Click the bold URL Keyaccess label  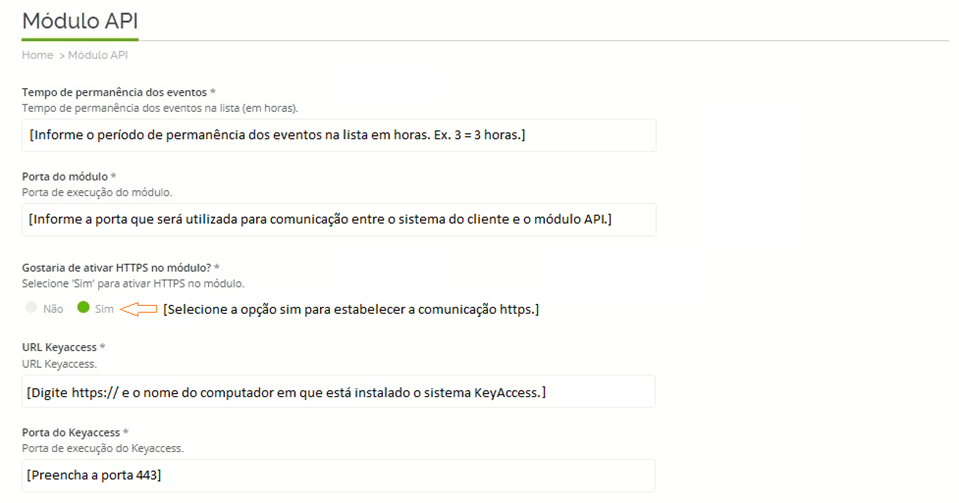(59, 348)
